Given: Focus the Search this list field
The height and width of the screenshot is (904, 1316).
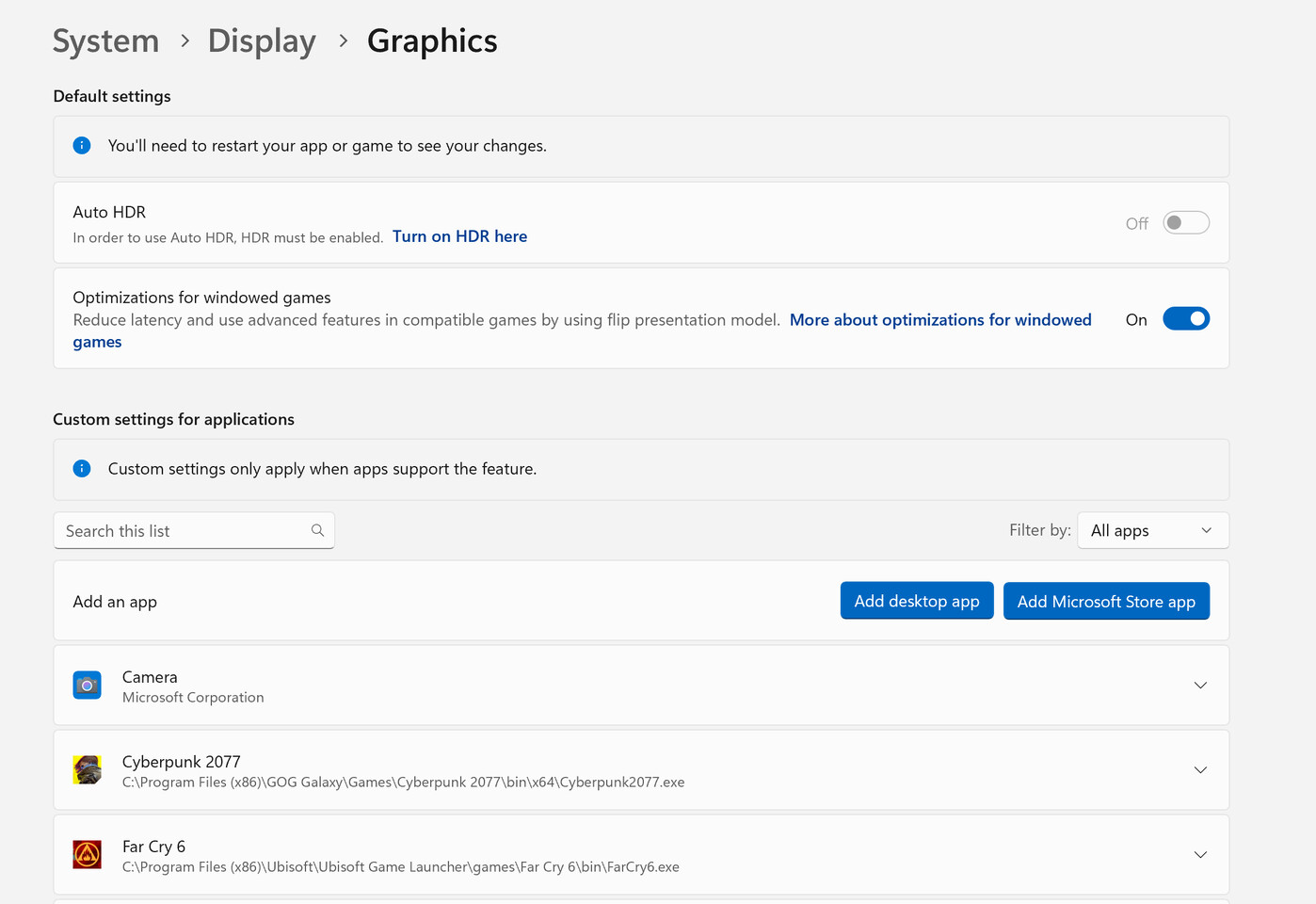Looking at the screenshot, I should (184, 531).
